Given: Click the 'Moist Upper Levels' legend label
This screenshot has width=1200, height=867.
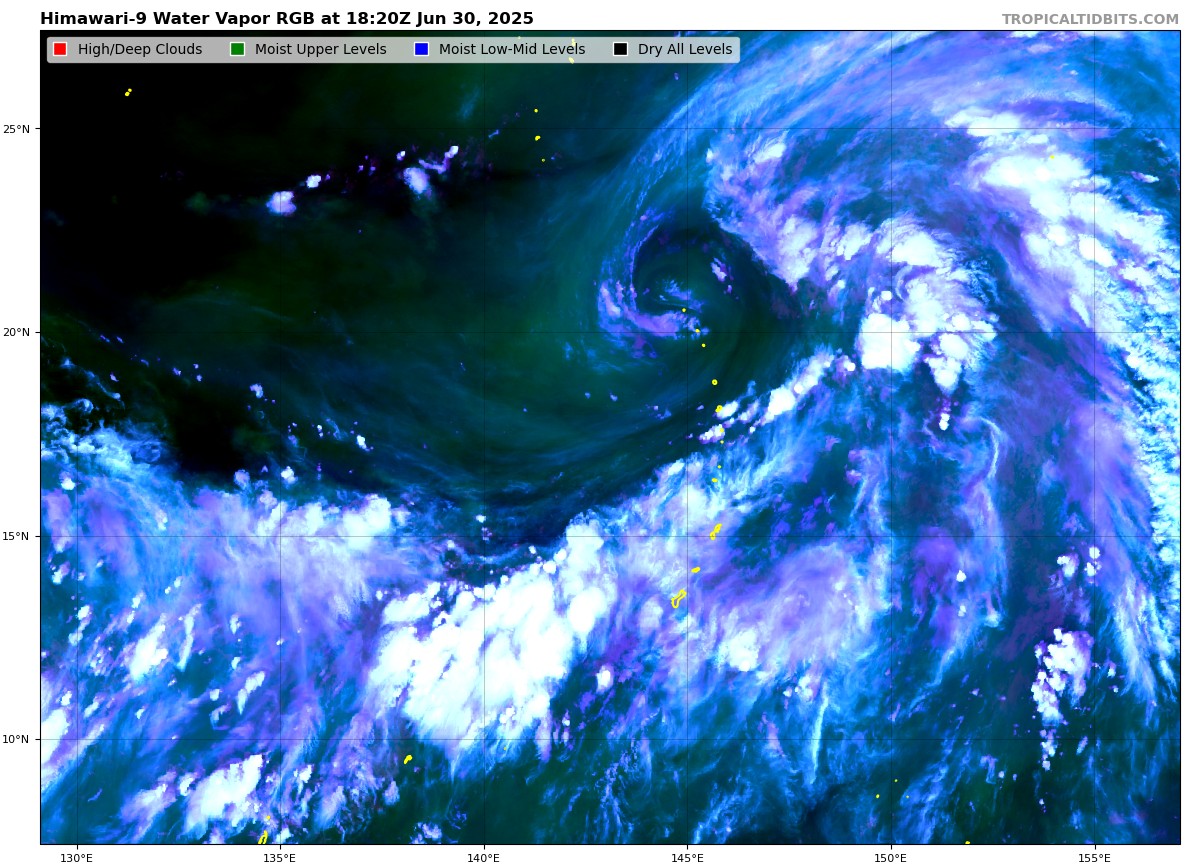Looking at the screenshot, I should (320, 50).
